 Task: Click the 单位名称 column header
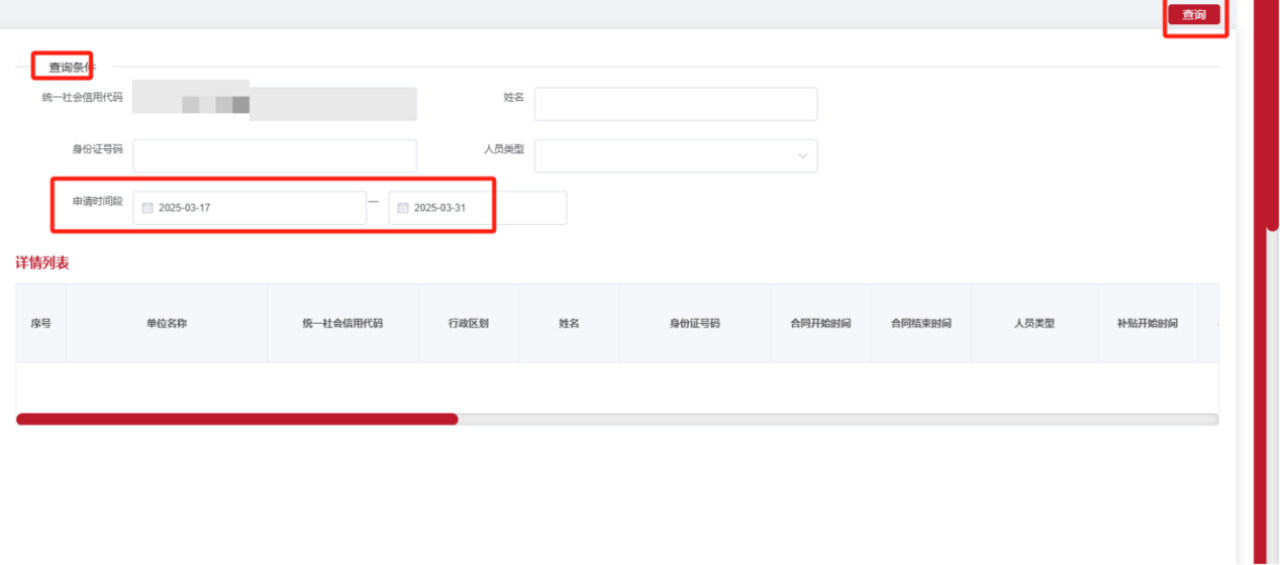(167, 323)
